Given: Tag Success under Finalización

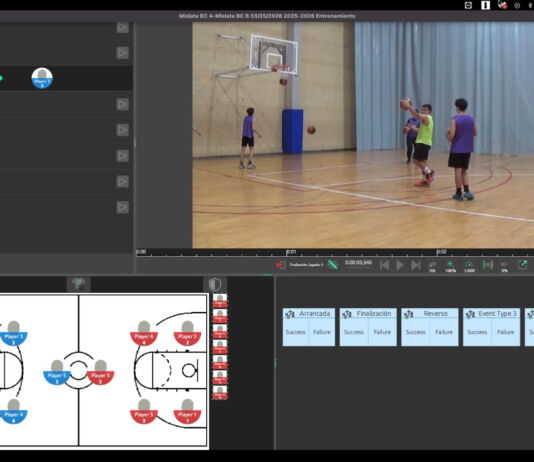Looking at the screenshot, I should coord(354,332).
